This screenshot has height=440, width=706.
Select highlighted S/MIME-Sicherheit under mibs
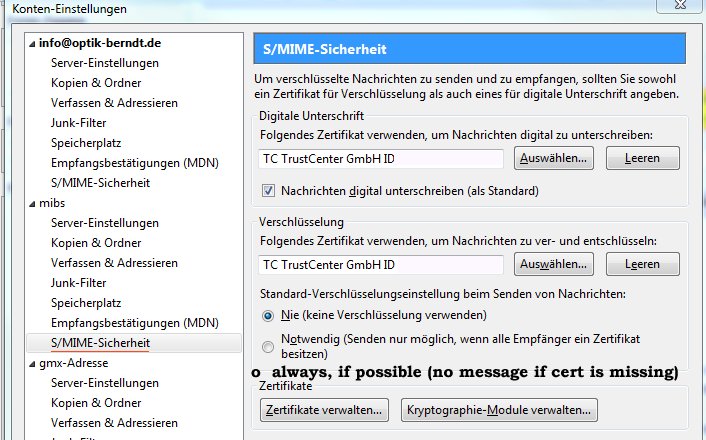pyautogui.click(x=134, y=343)
